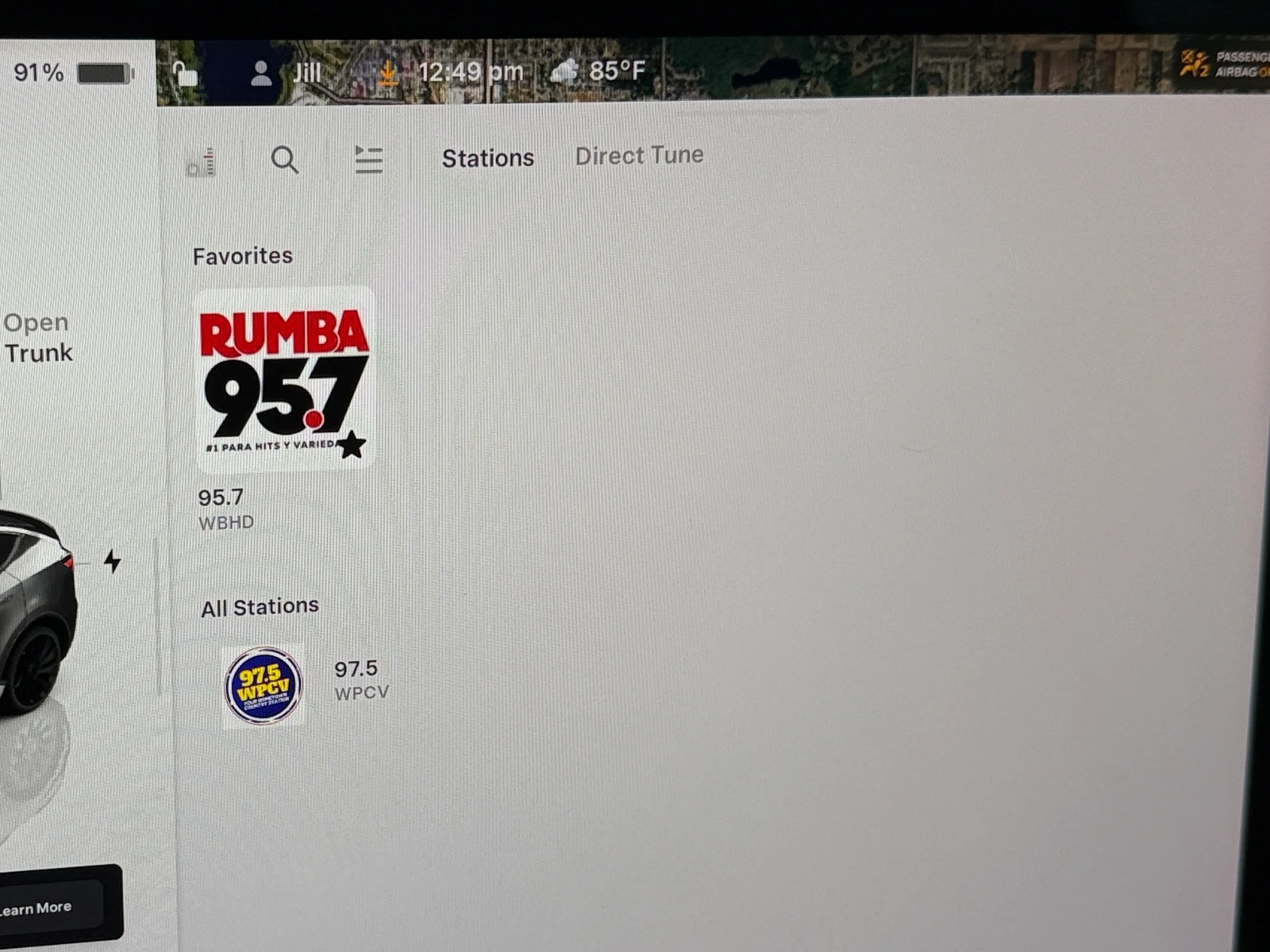Open the Jill driver profile
This screenshot has width=1270, height=952.
point(306,73)
